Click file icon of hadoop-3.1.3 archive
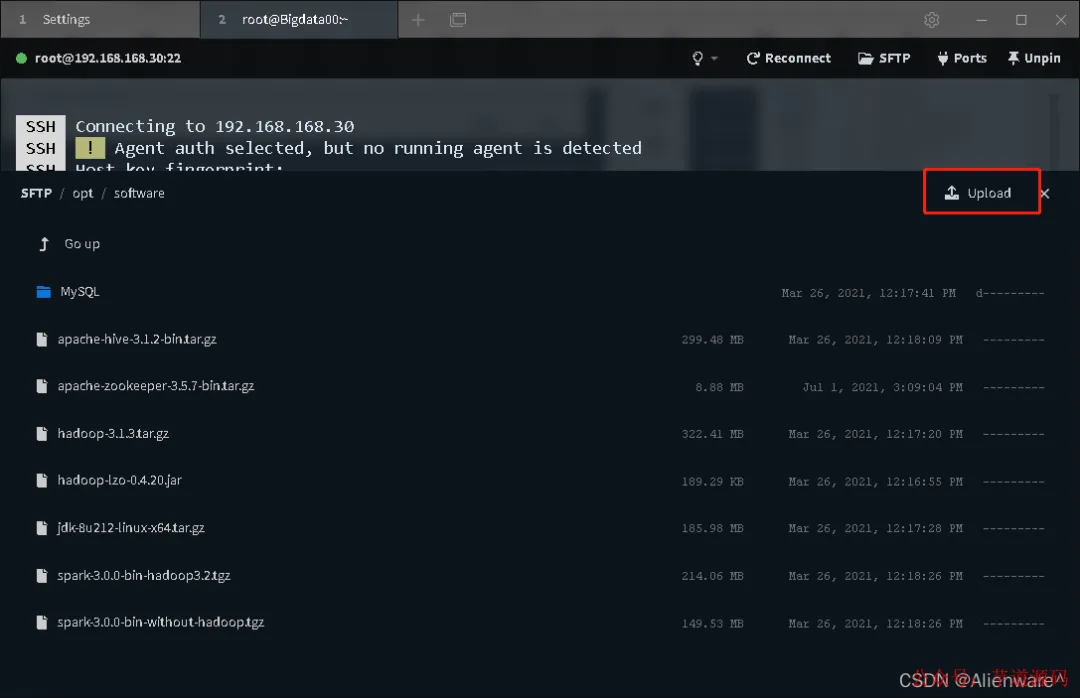The width and height of the screenshot is (1080, 698). point(42,433)
